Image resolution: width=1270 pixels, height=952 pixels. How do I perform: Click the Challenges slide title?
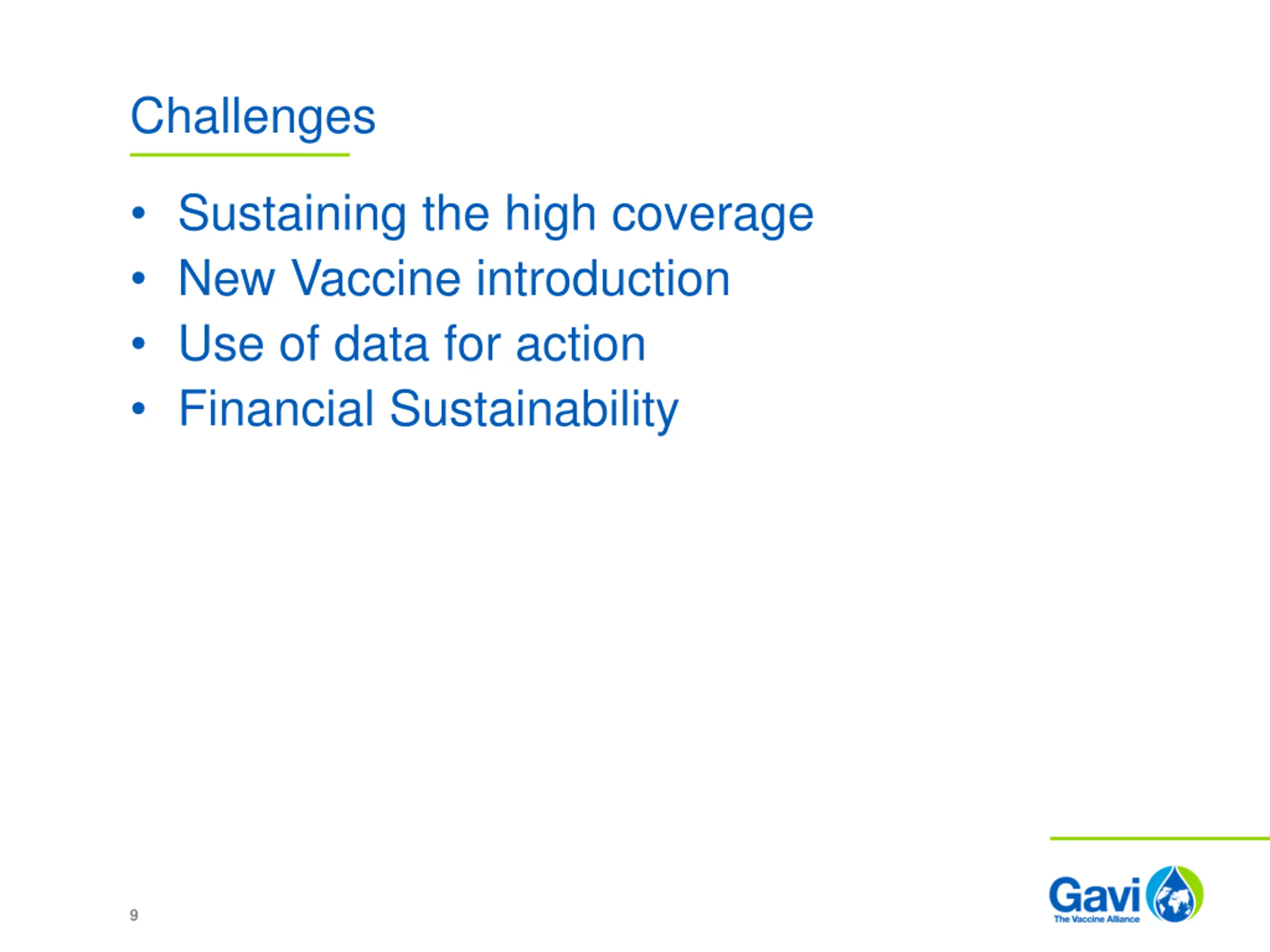[x=253, y=117]
